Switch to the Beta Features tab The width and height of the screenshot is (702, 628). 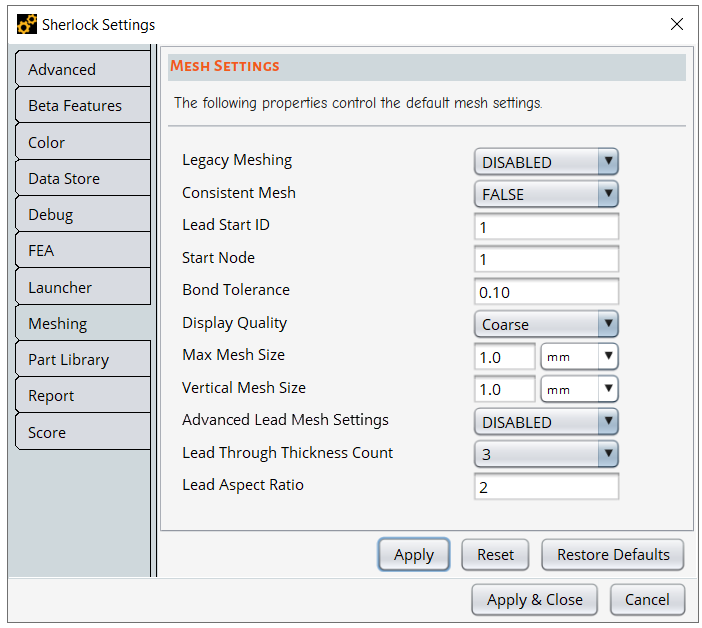pyautogui.click(x=83, y=105)
